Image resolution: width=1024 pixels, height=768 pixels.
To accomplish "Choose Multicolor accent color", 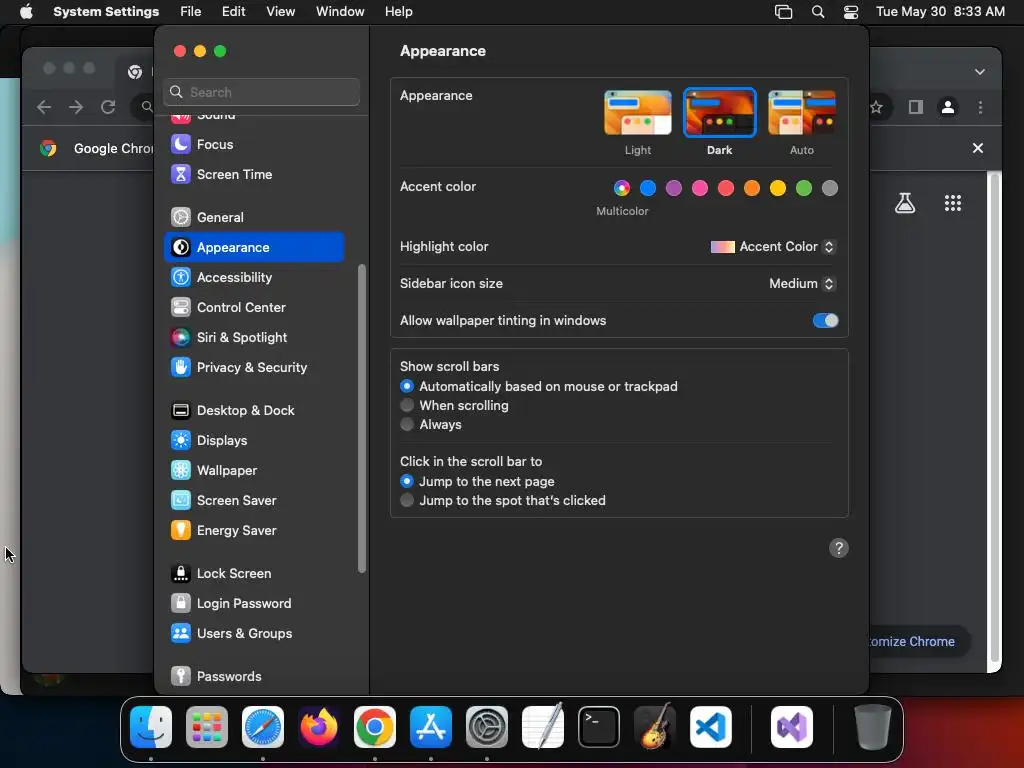I will [622, 189].
